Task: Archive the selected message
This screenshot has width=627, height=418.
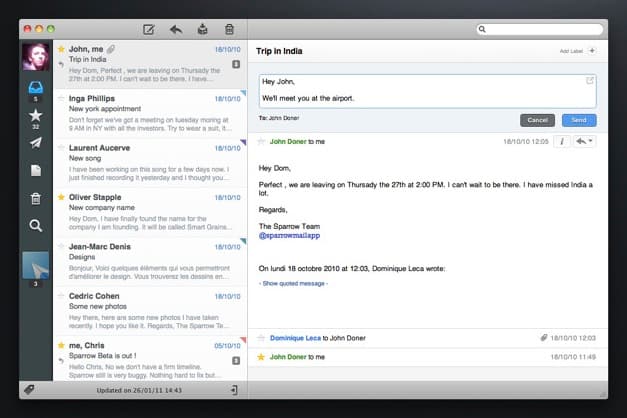Action: (203, 29)
